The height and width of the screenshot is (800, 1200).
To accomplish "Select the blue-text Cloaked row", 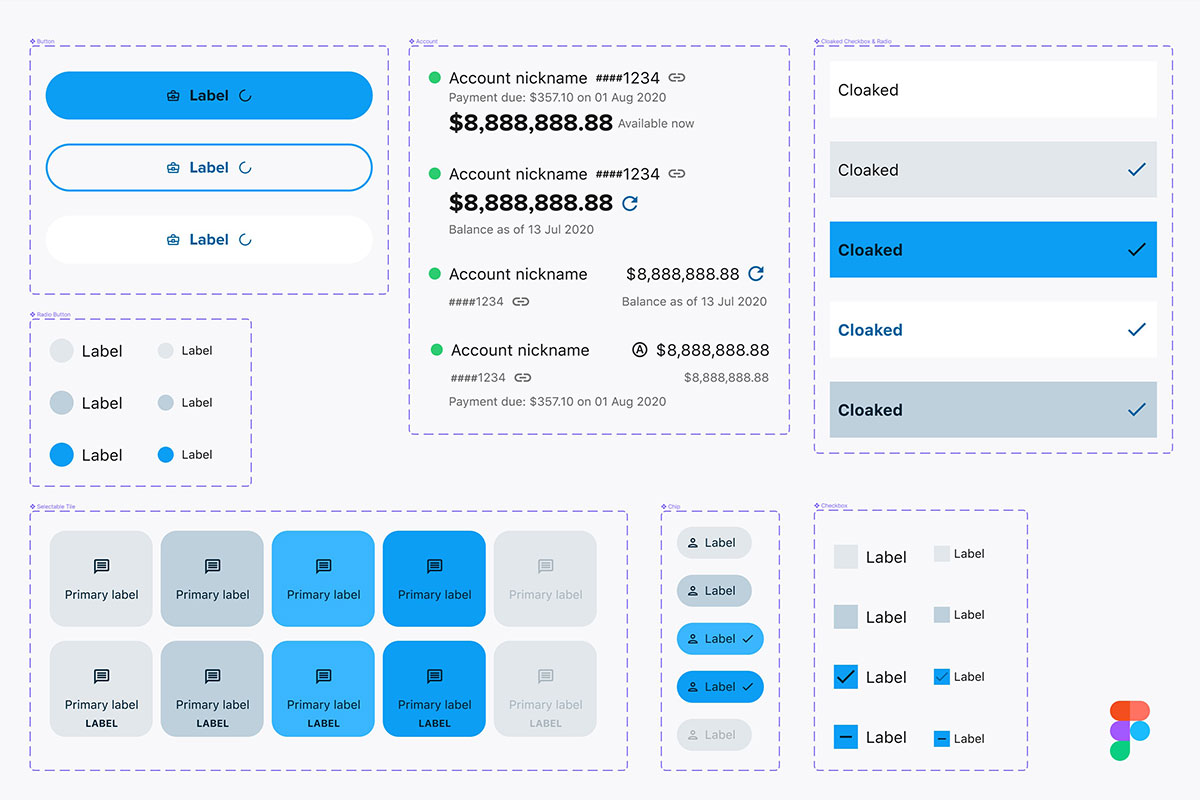I will click(993, 330).
